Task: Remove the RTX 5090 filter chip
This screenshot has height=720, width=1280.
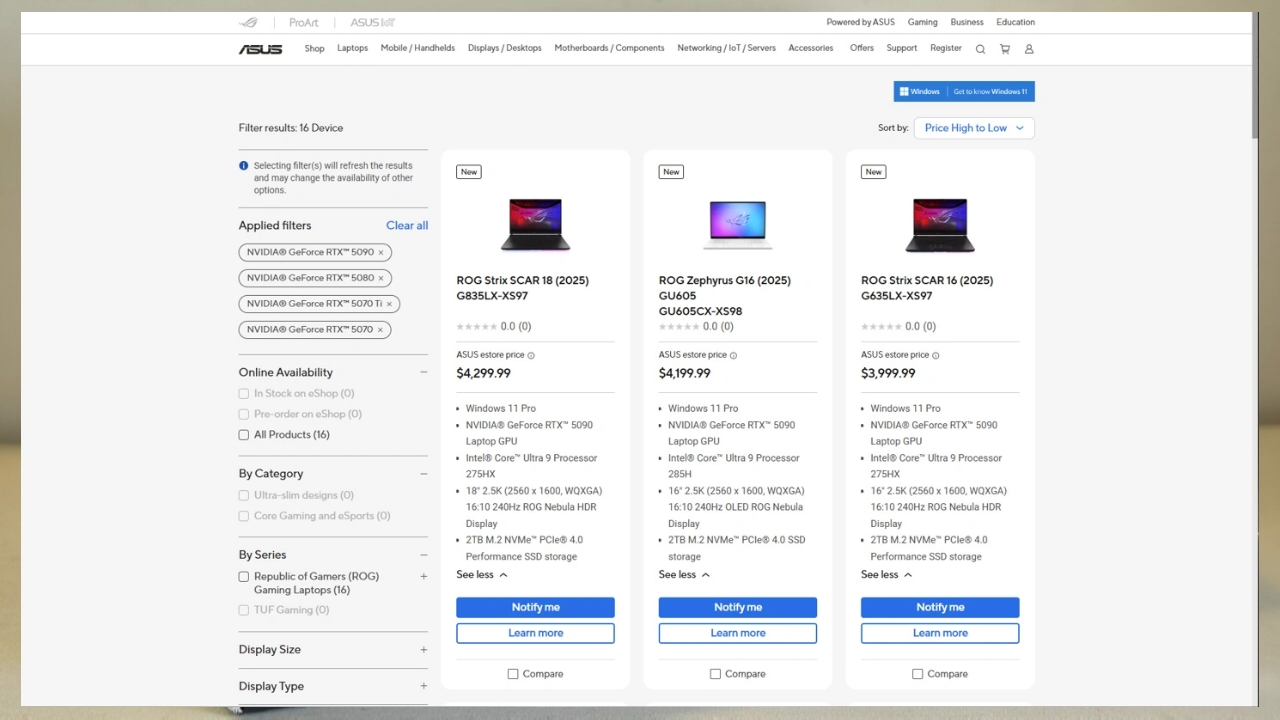Action: point(381,253)
